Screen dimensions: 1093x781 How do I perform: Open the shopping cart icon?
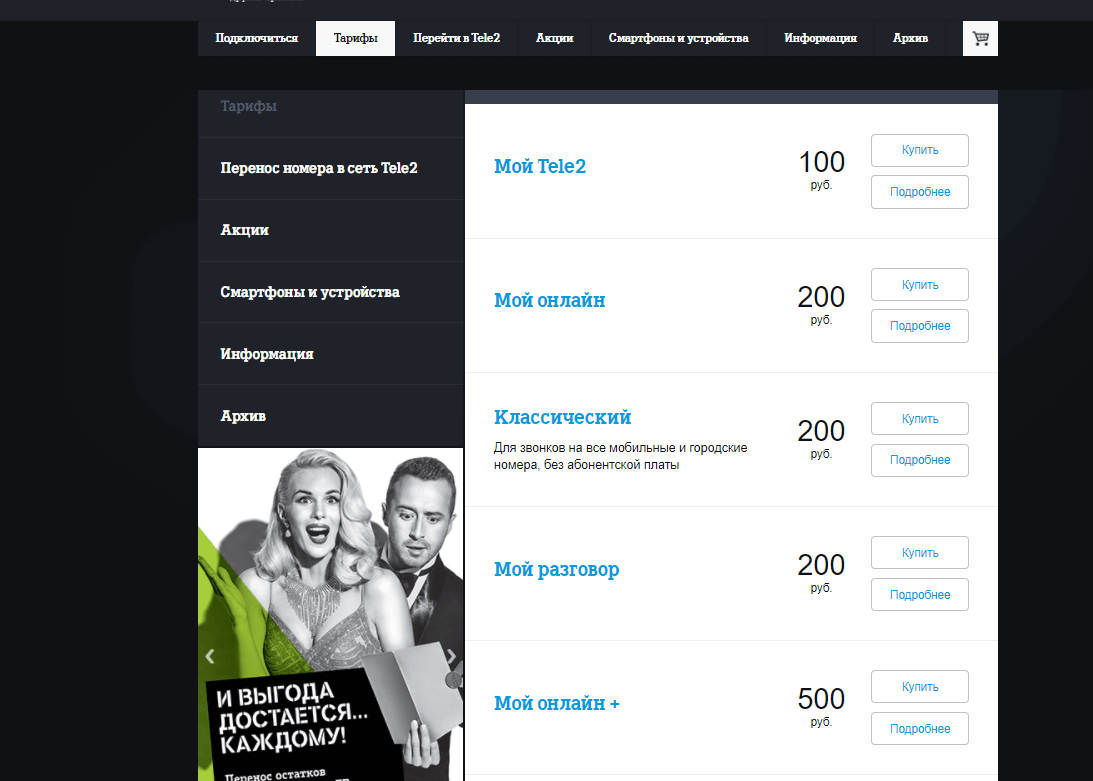[980, 38]
